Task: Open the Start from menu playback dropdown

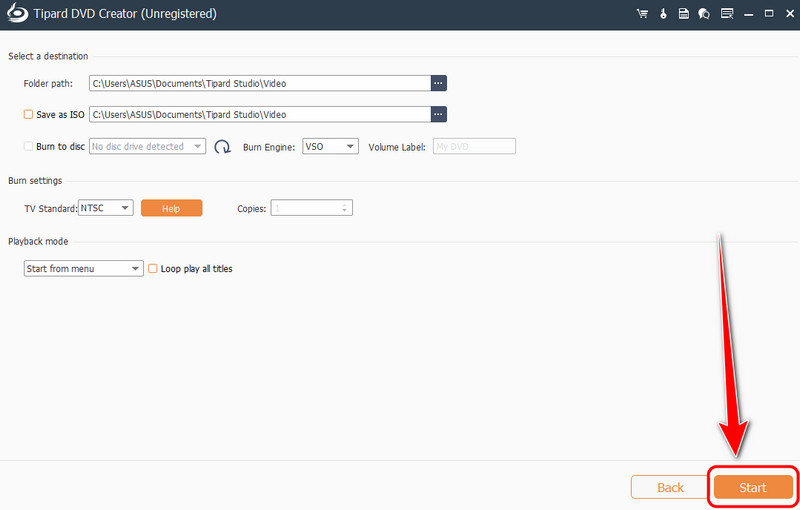Action: (x=84, y=268)
